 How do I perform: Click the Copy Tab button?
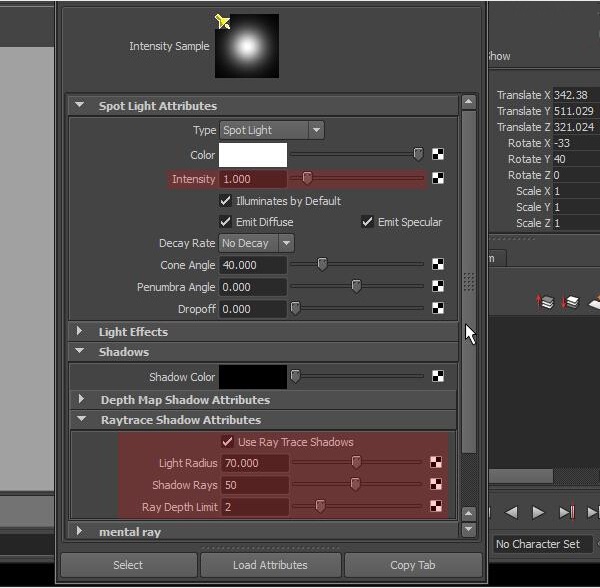(413, 565)
